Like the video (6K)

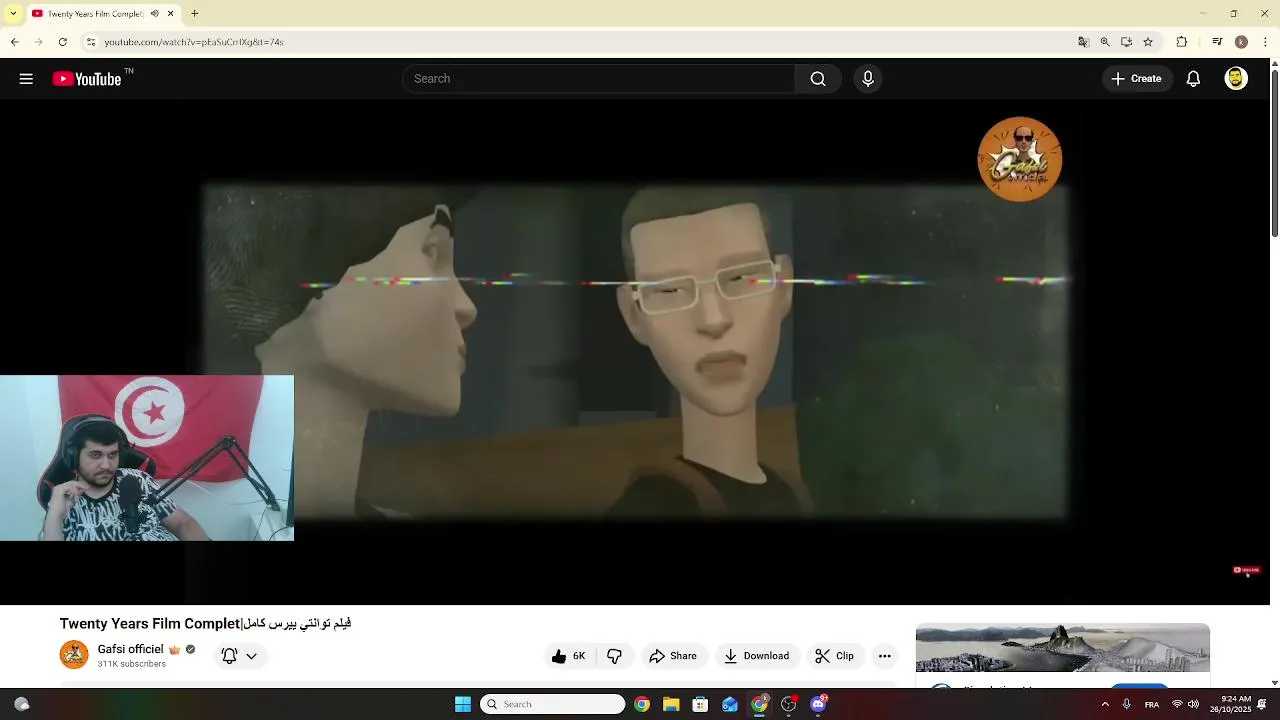[x=569, y=656]
